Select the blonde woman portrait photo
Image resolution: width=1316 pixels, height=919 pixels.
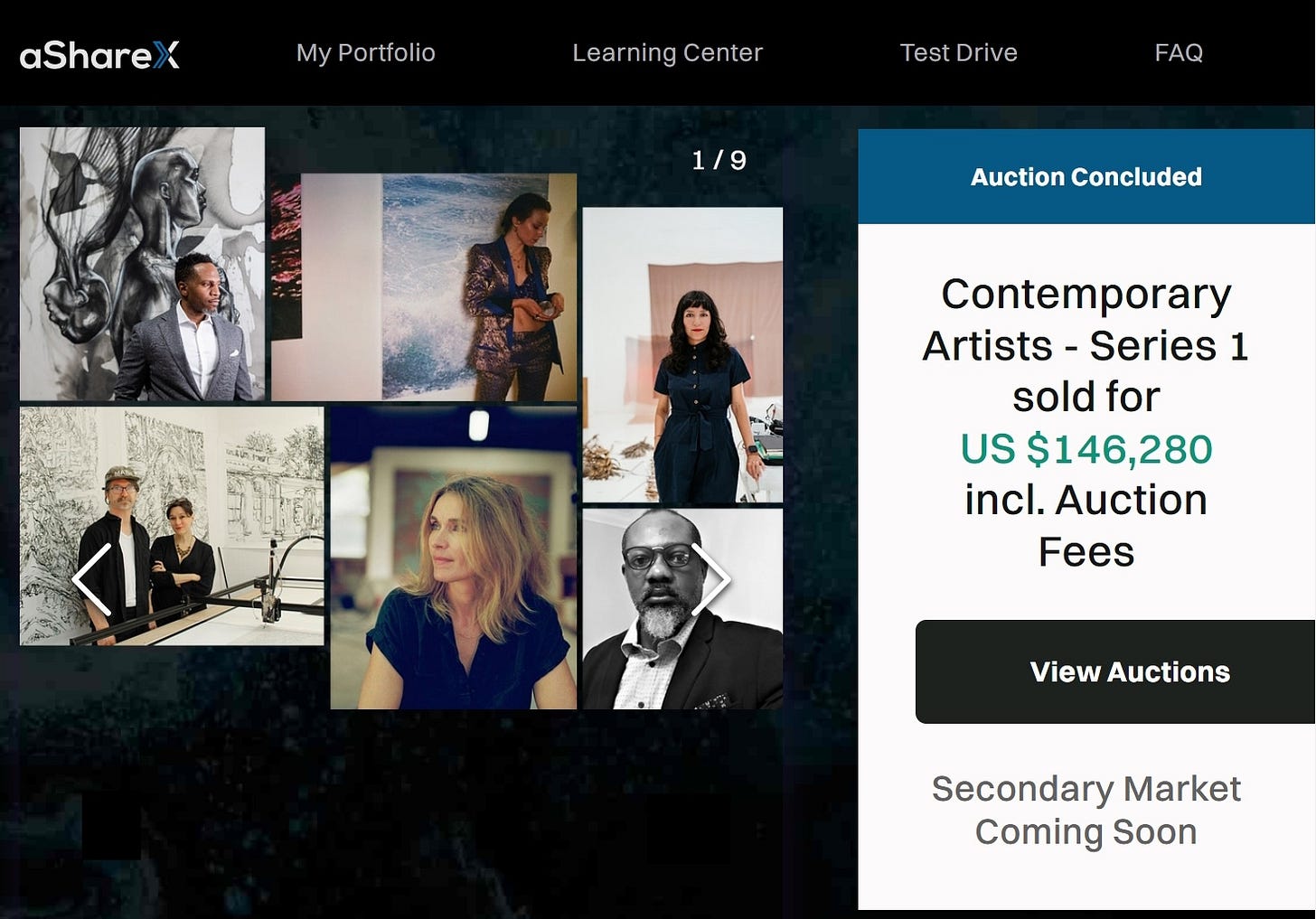click(454, 558)
